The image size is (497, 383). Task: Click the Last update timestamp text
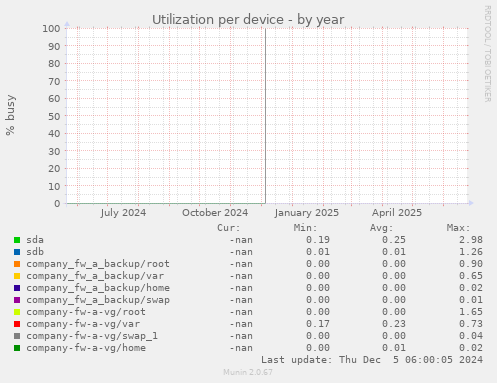point(372,360)
